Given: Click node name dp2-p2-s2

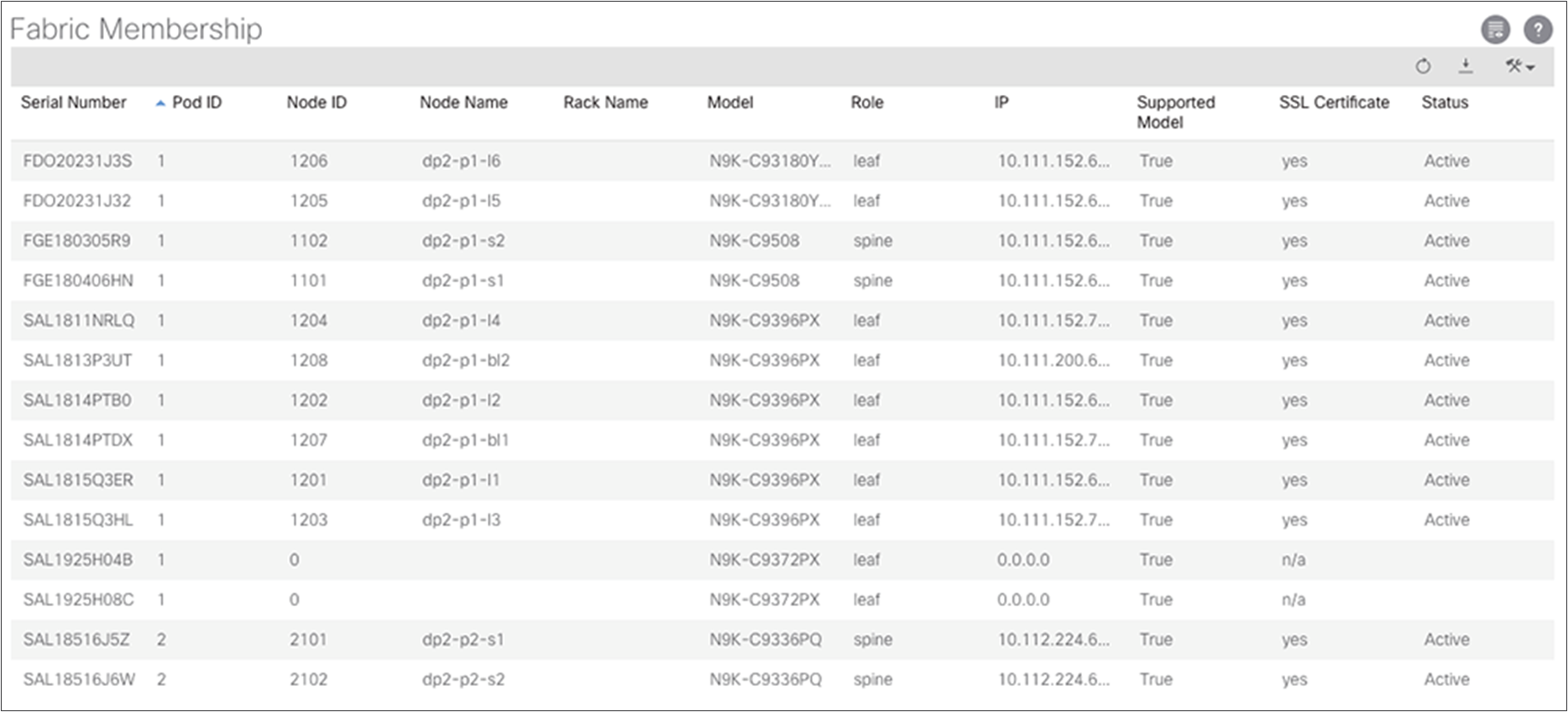Looking at the screenshot, I should pos(463,680).
